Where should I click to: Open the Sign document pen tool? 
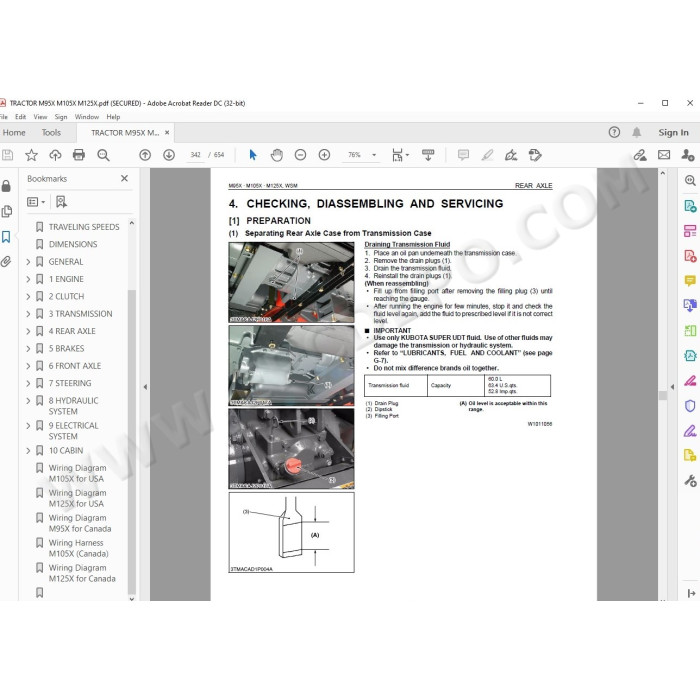pos(511,155)
